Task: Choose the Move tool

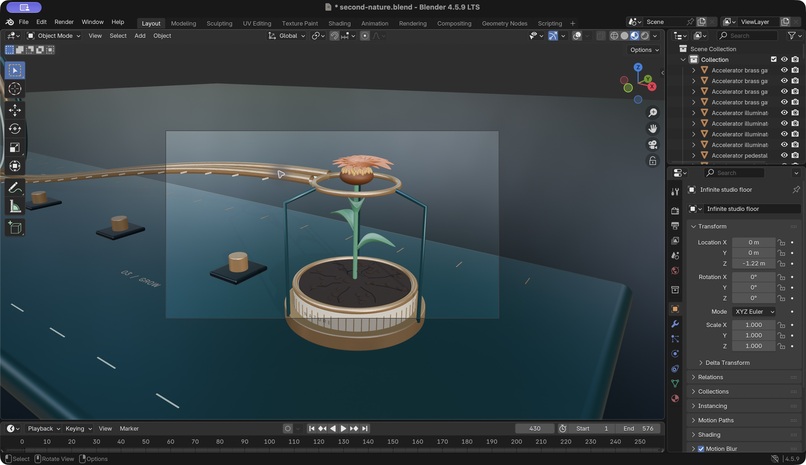Action: (14, 110)
